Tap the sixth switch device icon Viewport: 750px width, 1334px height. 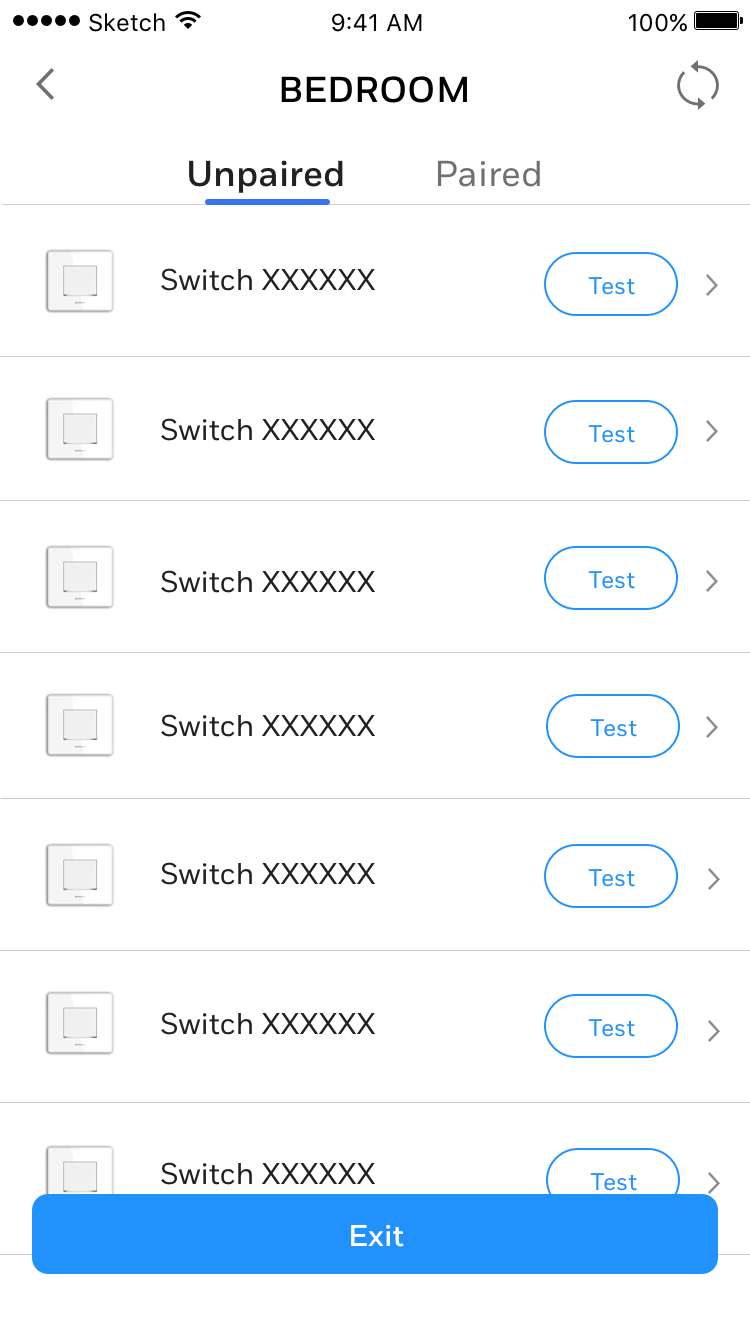coord(80,1023)
